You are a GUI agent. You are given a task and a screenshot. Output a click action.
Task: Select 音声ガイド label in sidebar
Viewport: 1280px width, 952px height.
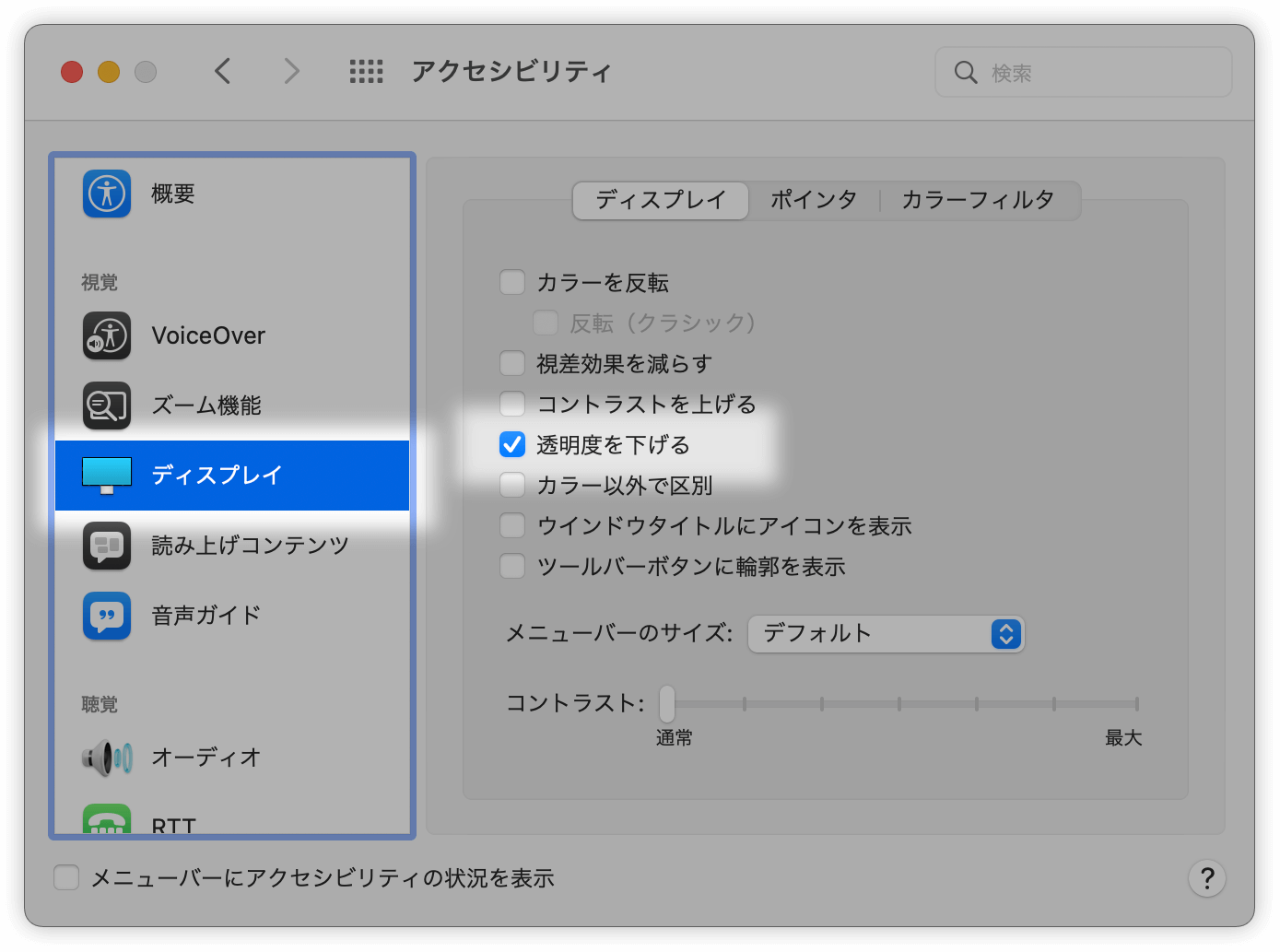tap(206, 616)
